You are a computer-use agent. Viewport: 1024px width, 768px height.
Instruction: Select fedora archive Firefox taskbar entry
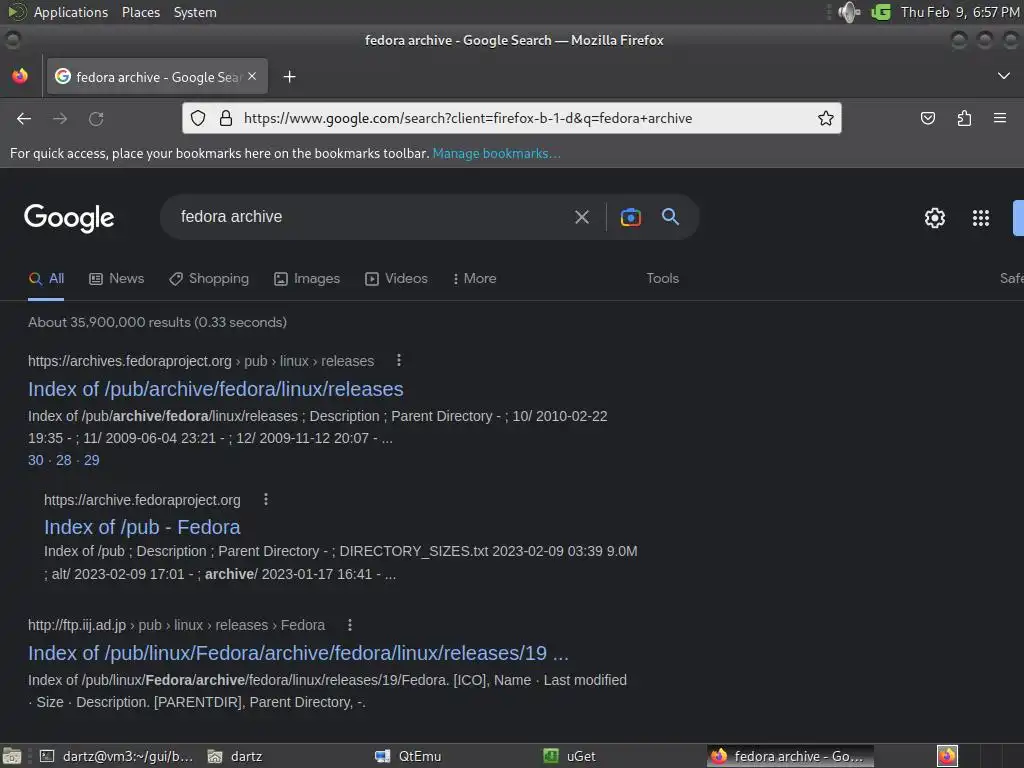click(790, 756)
